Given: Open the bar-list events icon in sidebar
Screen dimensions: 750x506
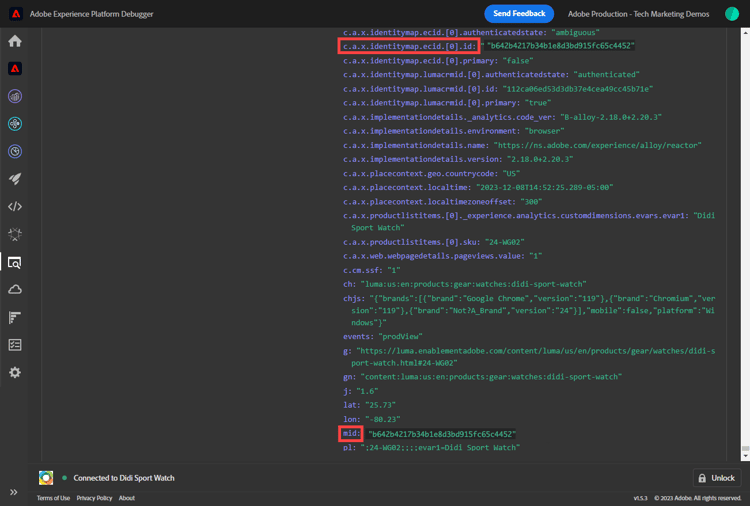Looking at the screenshot, I should tap(15, 318).
